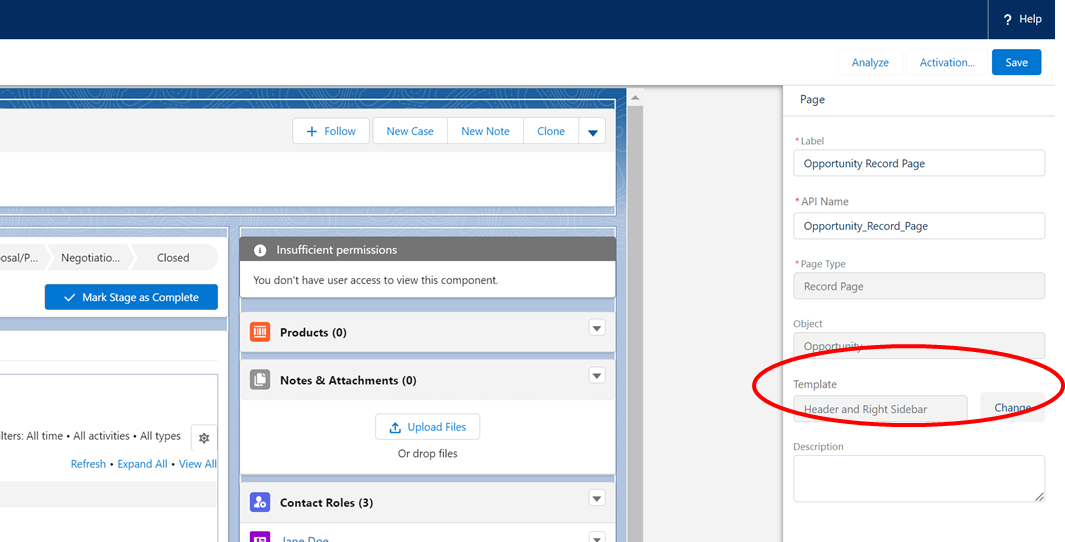Open the activity timeline settings gear
The image size is (1065, 542).
coord(204,438)
